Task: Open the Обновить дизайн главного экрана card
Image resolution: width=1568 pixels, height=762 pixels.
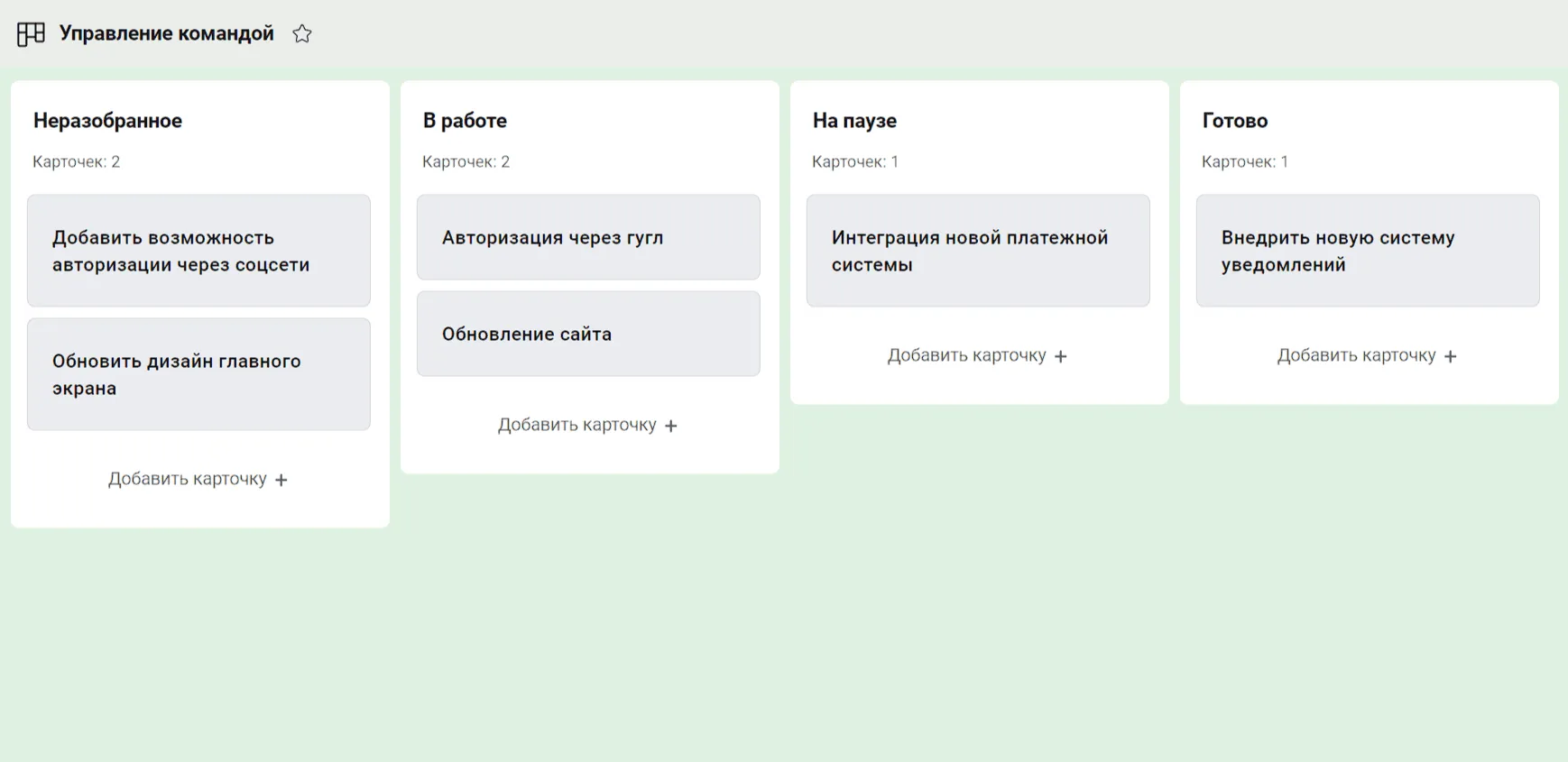Action: pyautogui.click(x=198, y=374)
